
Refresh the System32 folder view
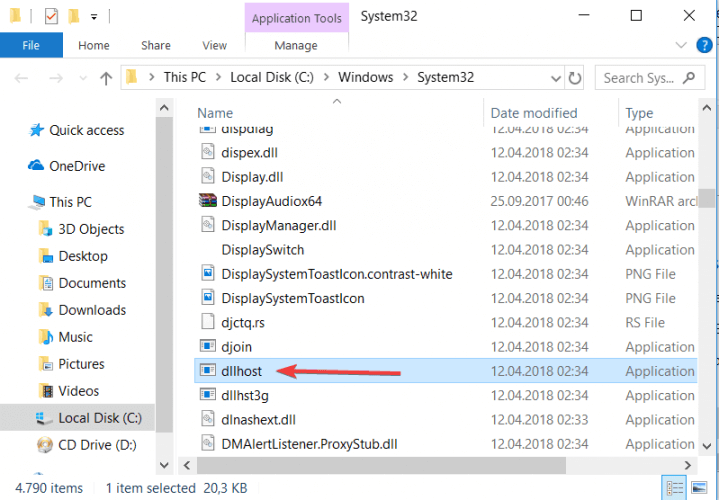point(575,78)
